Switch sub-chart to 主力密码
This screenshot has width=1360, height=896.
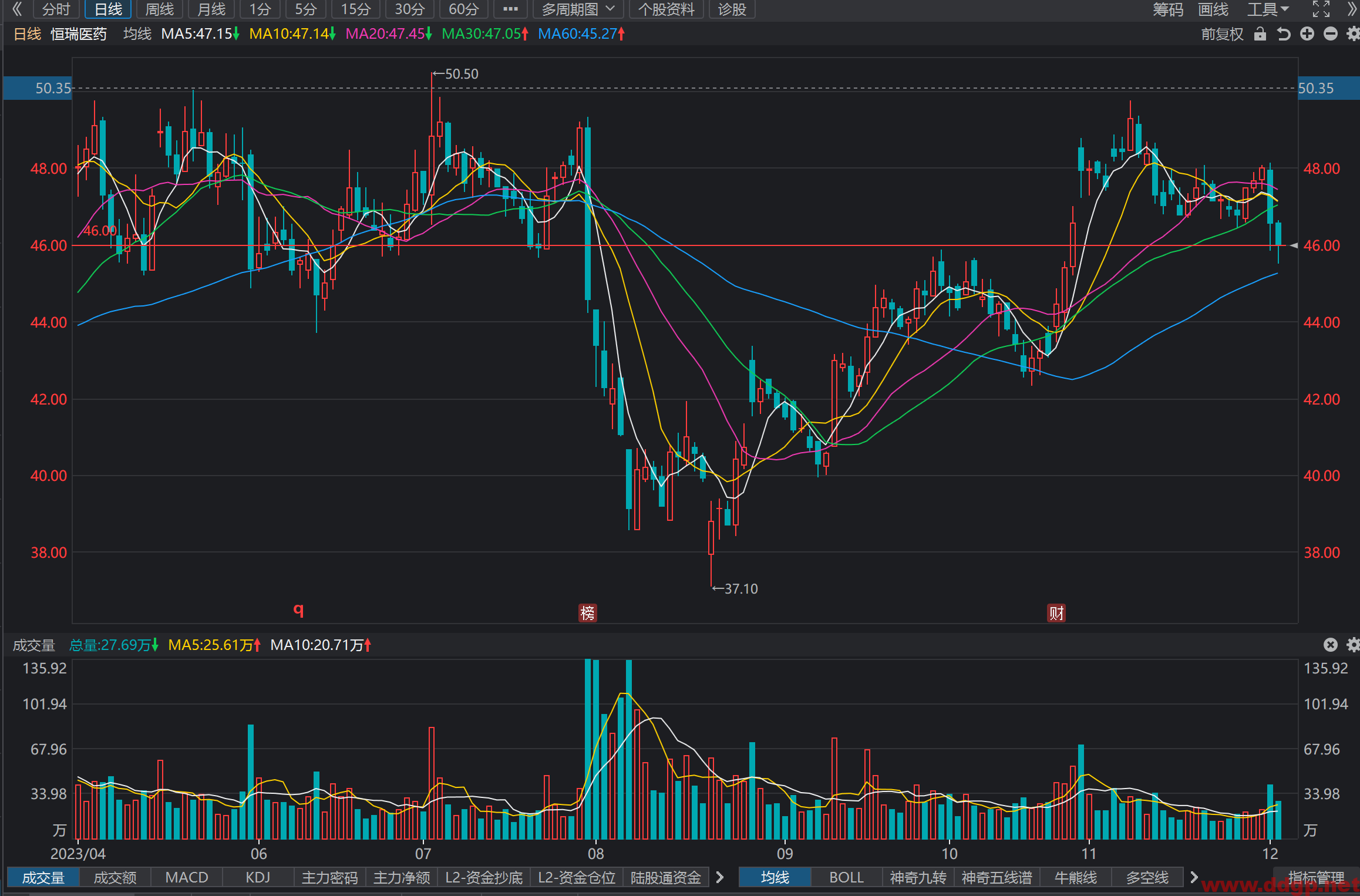pyautogui.click(x=329, y=877)
